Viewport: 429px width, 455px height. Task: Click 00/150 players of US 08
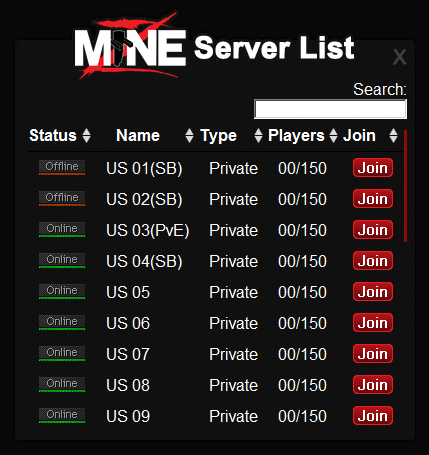point(302,385)
